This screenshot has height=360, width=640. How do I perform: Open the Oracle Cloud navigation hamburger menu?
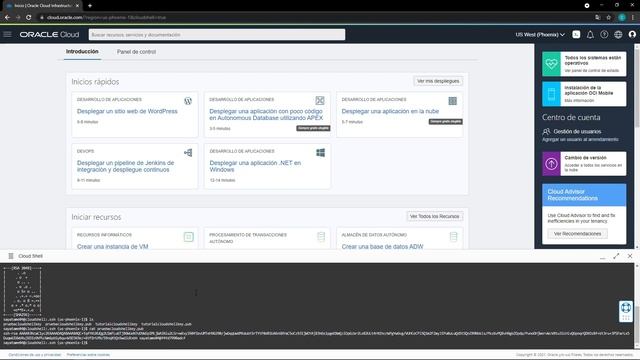click(x=7, y=35)
